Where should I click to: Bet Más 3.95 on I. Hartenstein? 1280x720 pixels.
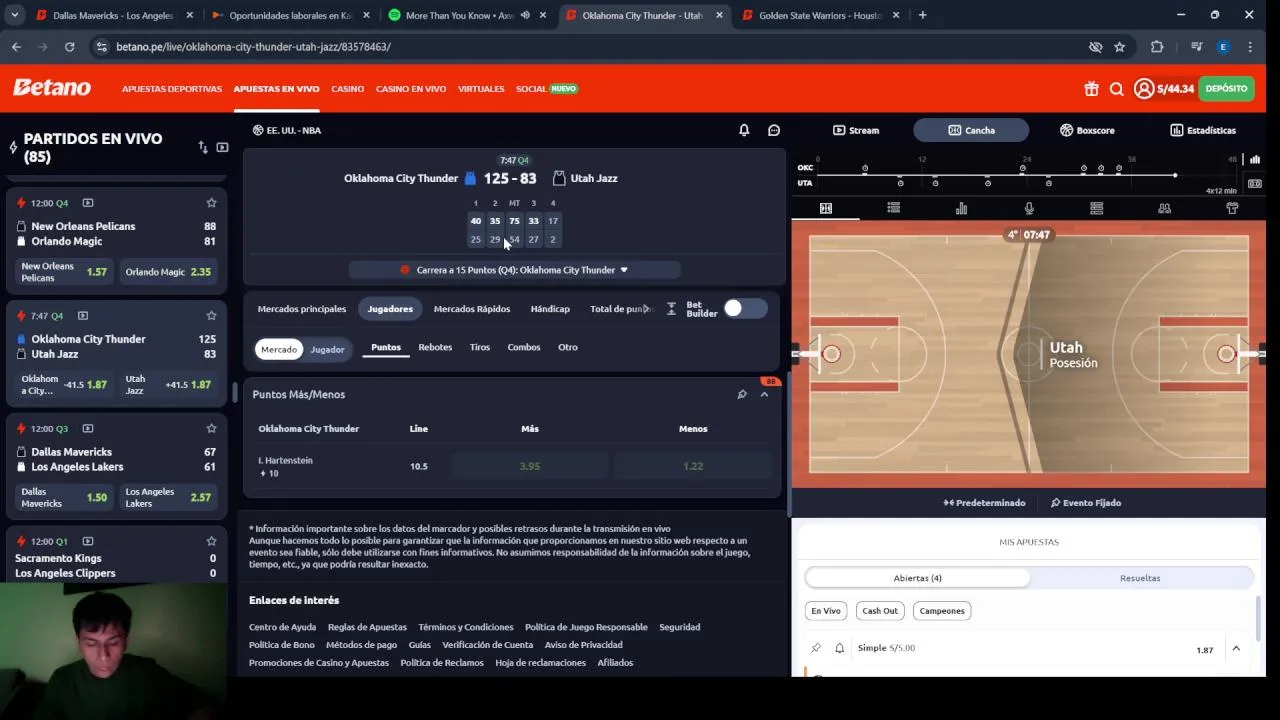[530, 466]
